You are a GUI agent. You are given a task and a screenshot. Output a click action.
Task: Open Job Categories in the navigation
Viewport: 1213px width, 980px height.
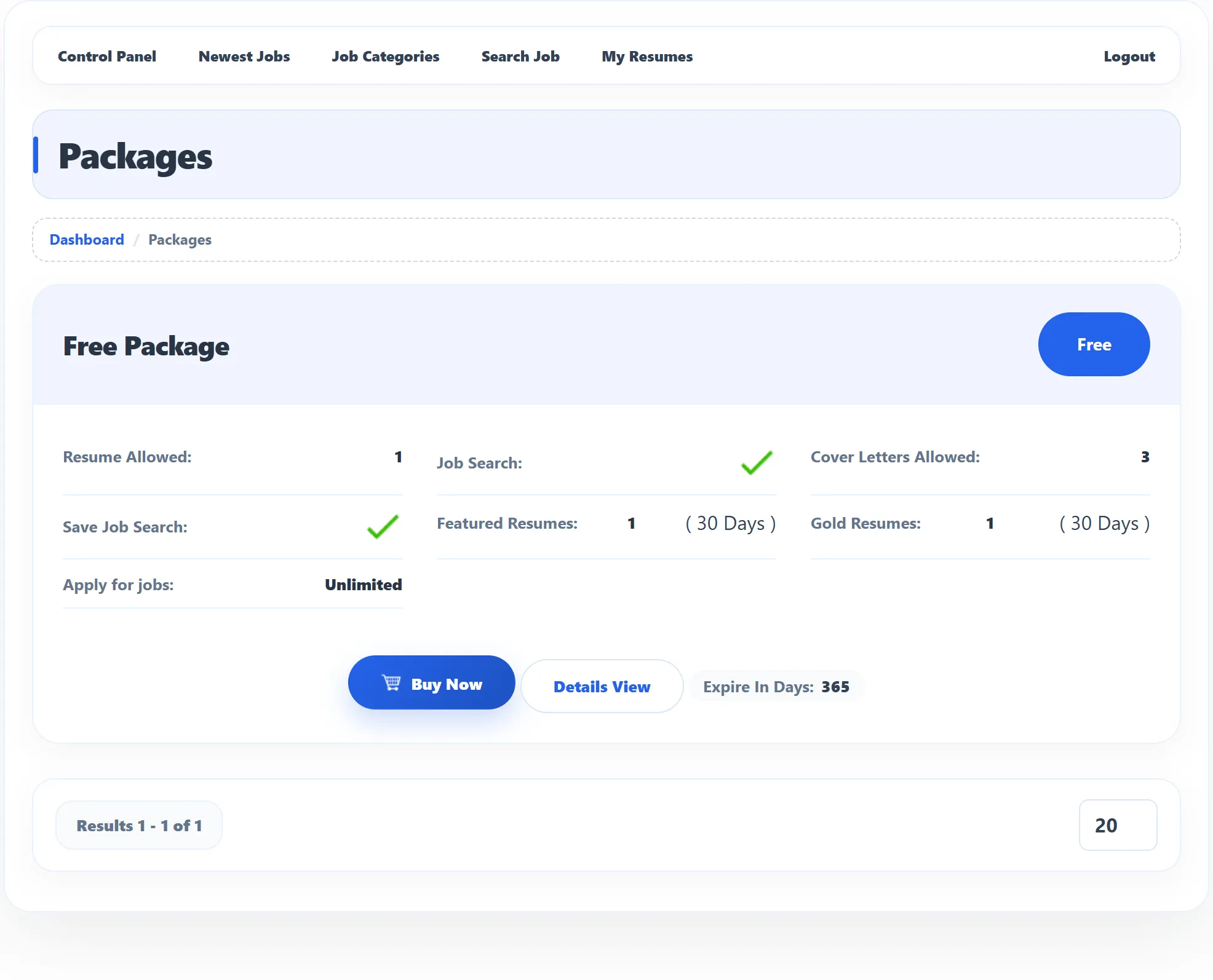(x=386, y=57)
